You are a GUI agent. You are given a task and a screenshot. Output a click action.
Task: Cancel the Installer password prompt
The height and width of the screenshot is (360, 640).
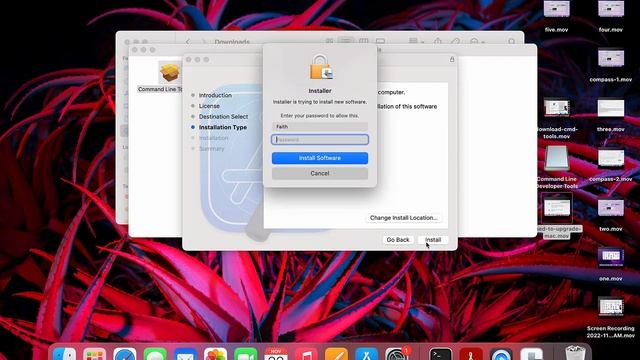click(320, 173)
